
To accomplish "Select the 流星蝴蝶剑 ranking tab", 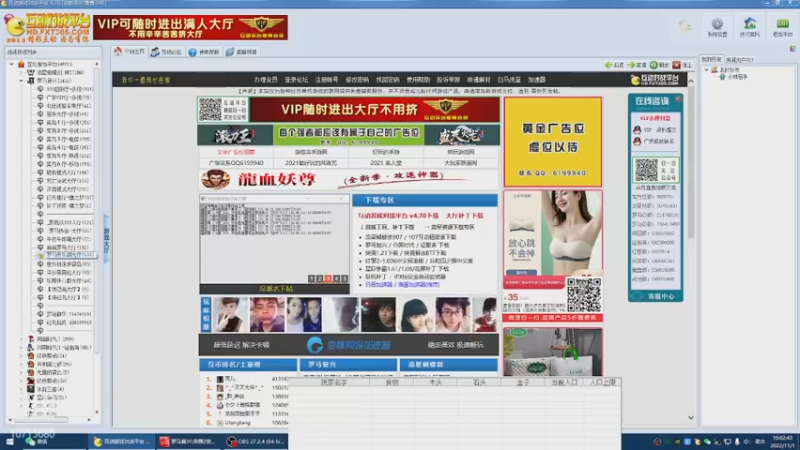I will [x=449, y=365].
